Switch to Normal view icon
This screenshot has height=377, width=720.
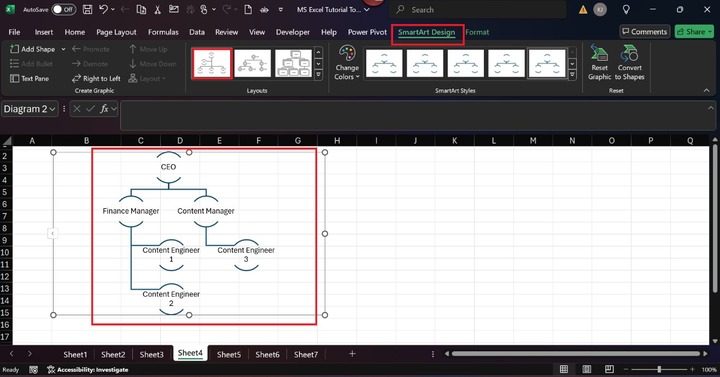(x=564, y=369)
